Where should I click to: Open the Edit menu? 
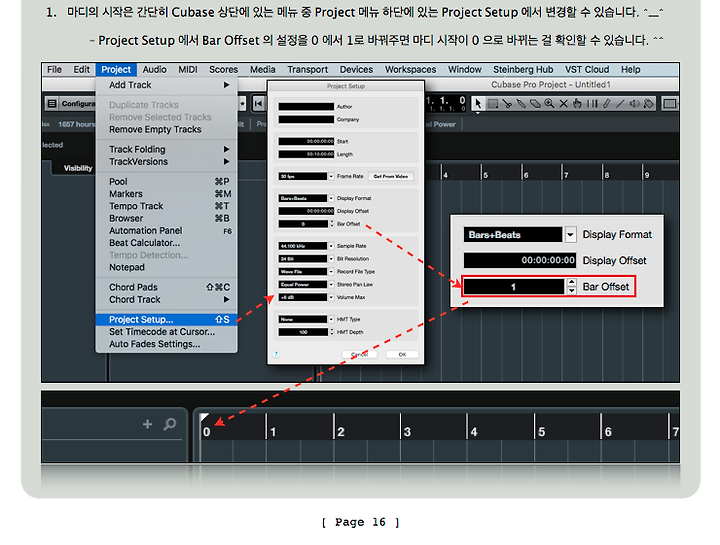click(81, 69)
